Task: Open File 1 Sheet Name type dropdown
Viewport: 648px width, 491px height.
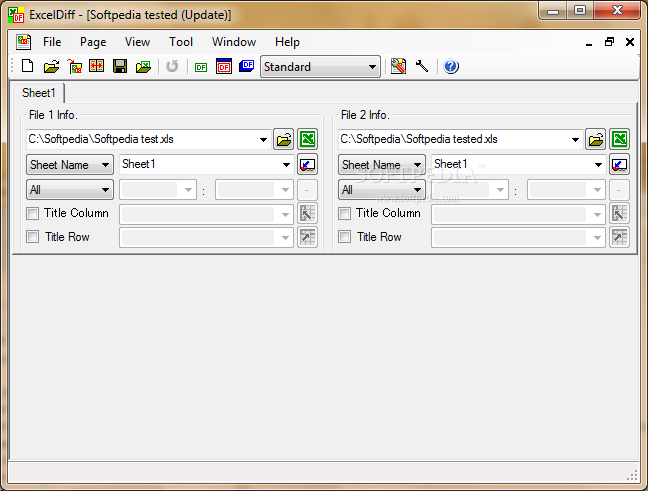Action: pyautogui.click(x=70, y=165)
